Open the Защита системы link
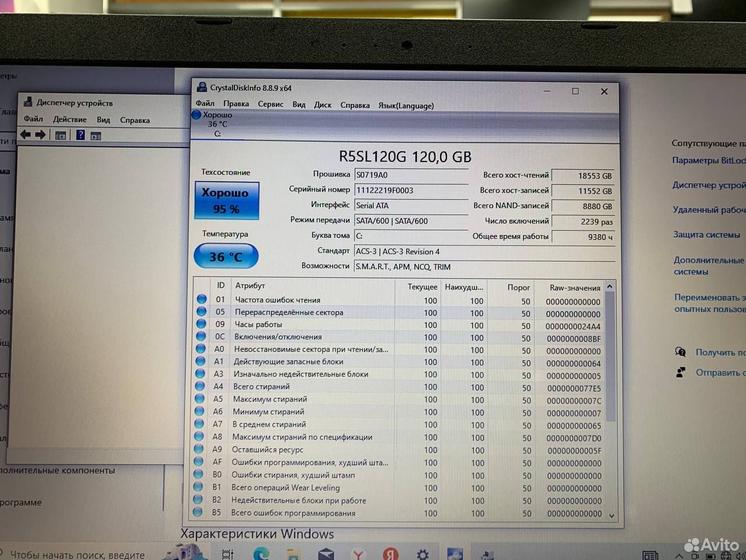The image size is (746, 560). (x=707, y=235)
